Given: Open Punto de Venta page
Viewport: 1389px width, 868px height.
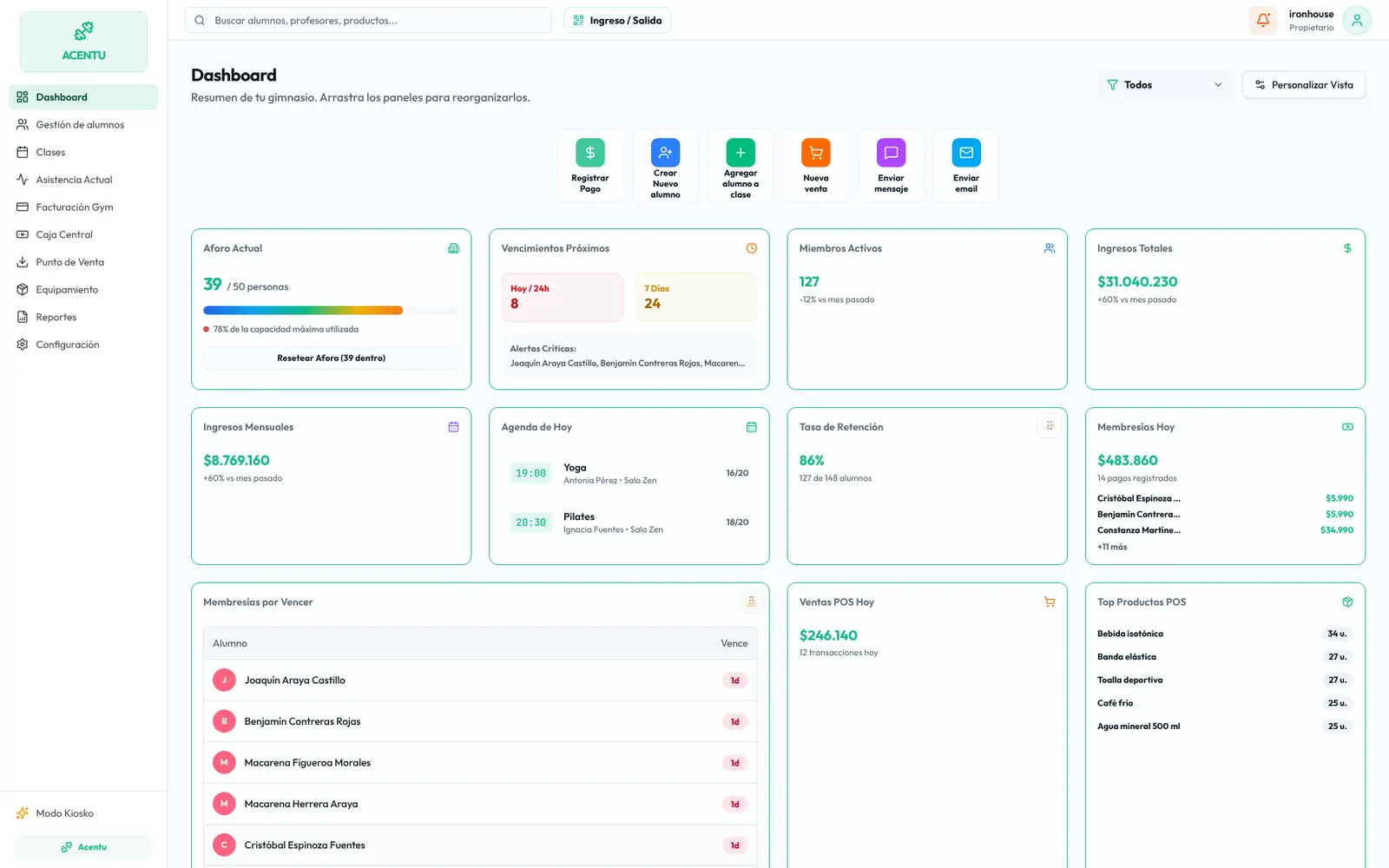Looking at the screenshot, I should point(83,262).
